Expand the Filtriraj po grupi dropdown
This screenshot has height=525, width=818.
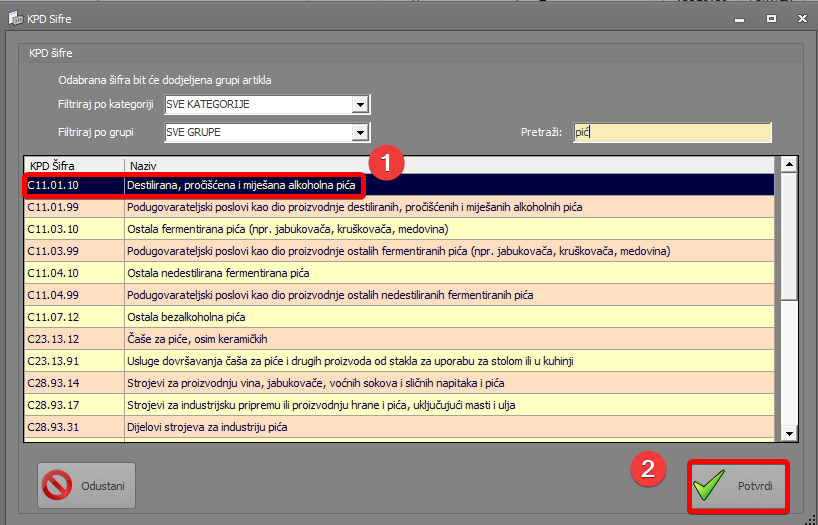pyautogui.click(x=360, y=133)
